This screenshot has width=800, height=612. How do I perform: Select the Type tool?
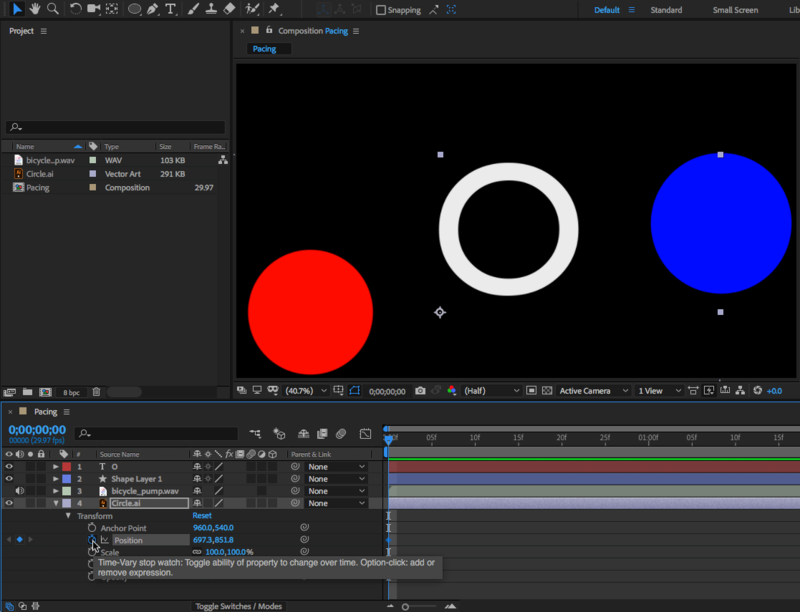point(171,9)
